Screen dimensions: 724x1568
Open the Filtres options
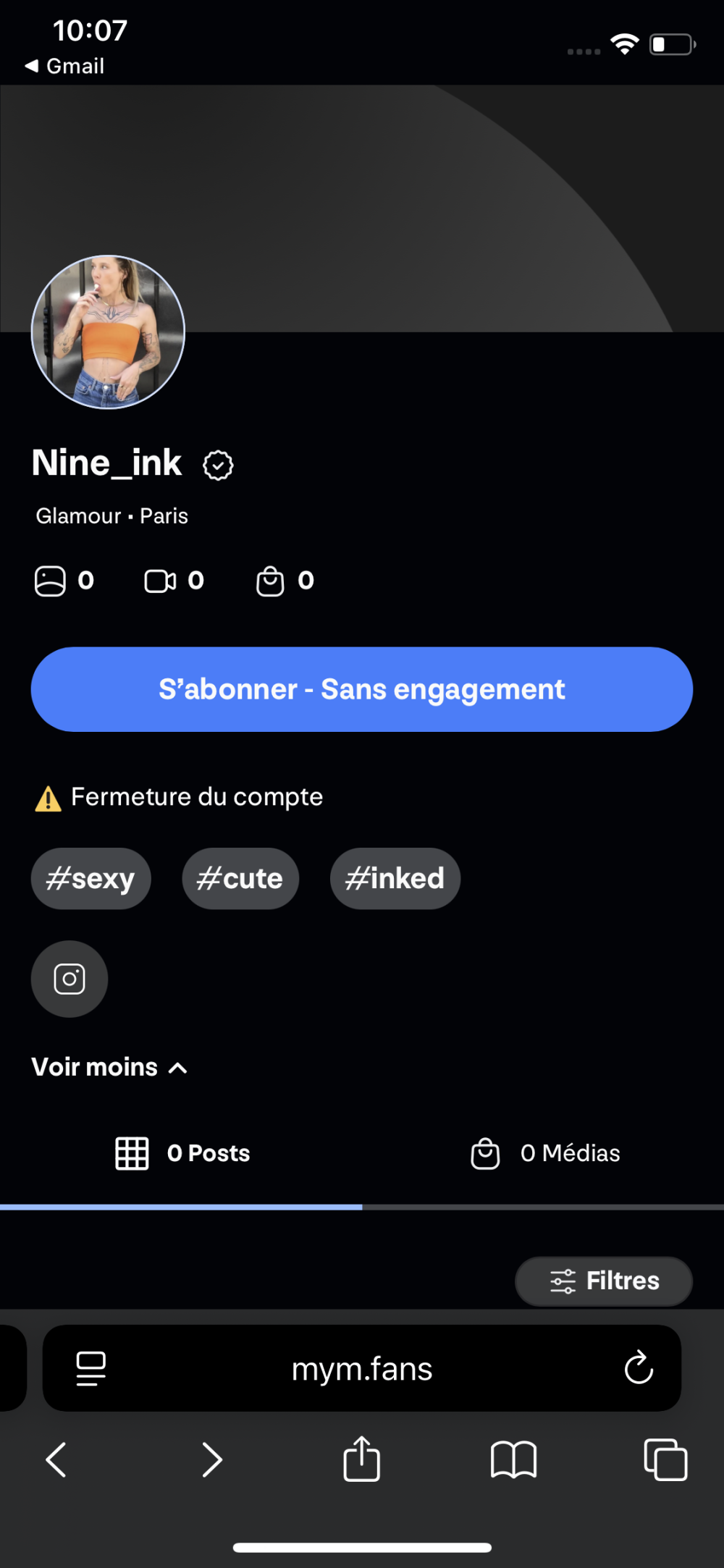coord(604,1281)
